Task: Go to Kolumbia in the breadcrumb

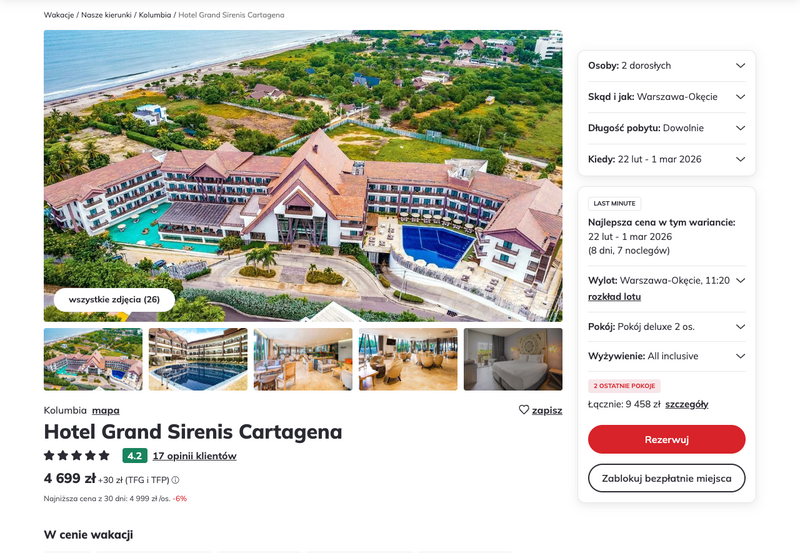Action: (x=155, y=15)
